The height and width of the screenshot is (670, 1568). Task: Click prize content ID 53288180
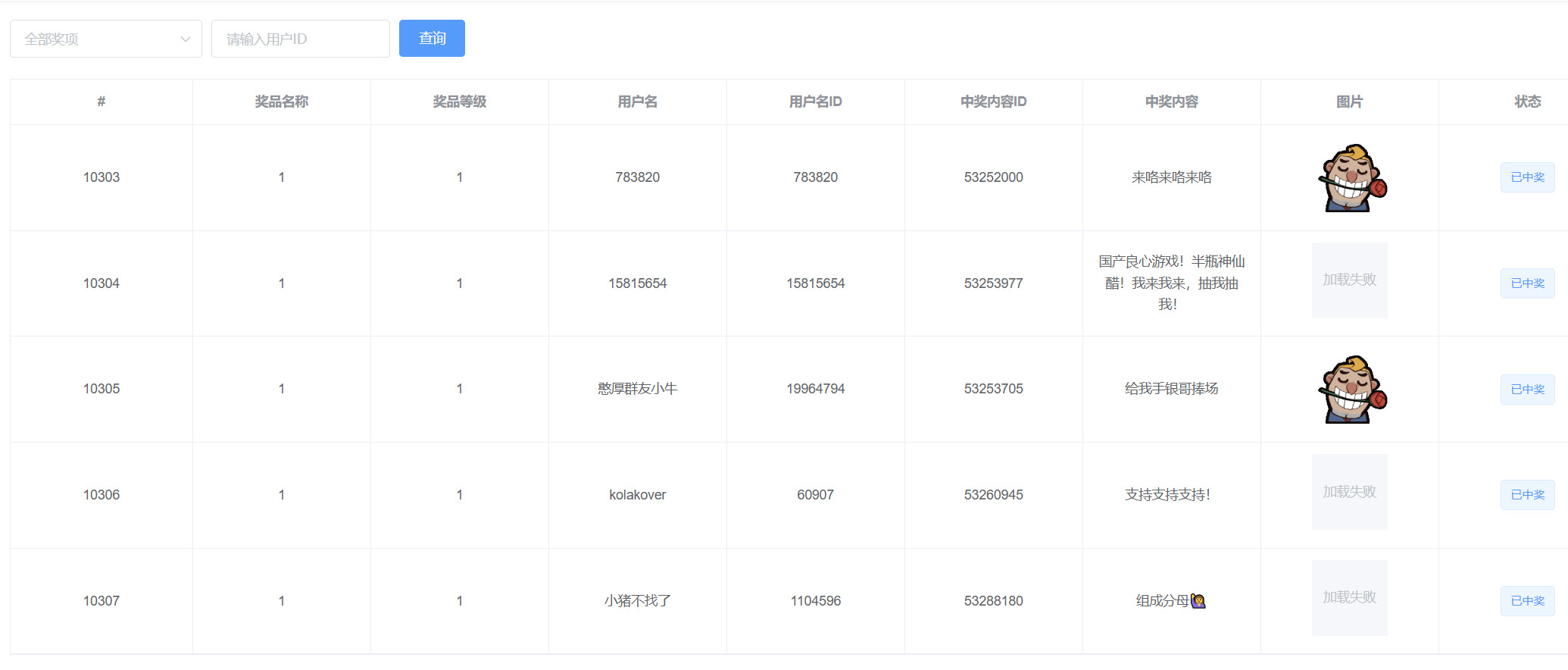click(994, 601)
